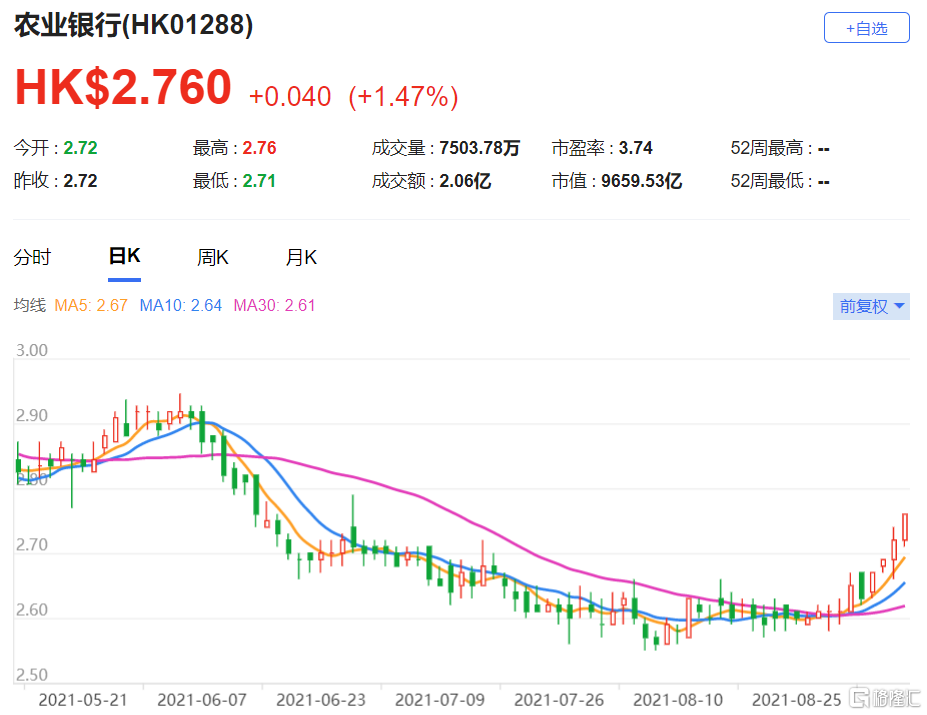
Task: Click the 2021-07-26 date axis label
Action: point(559,700)
